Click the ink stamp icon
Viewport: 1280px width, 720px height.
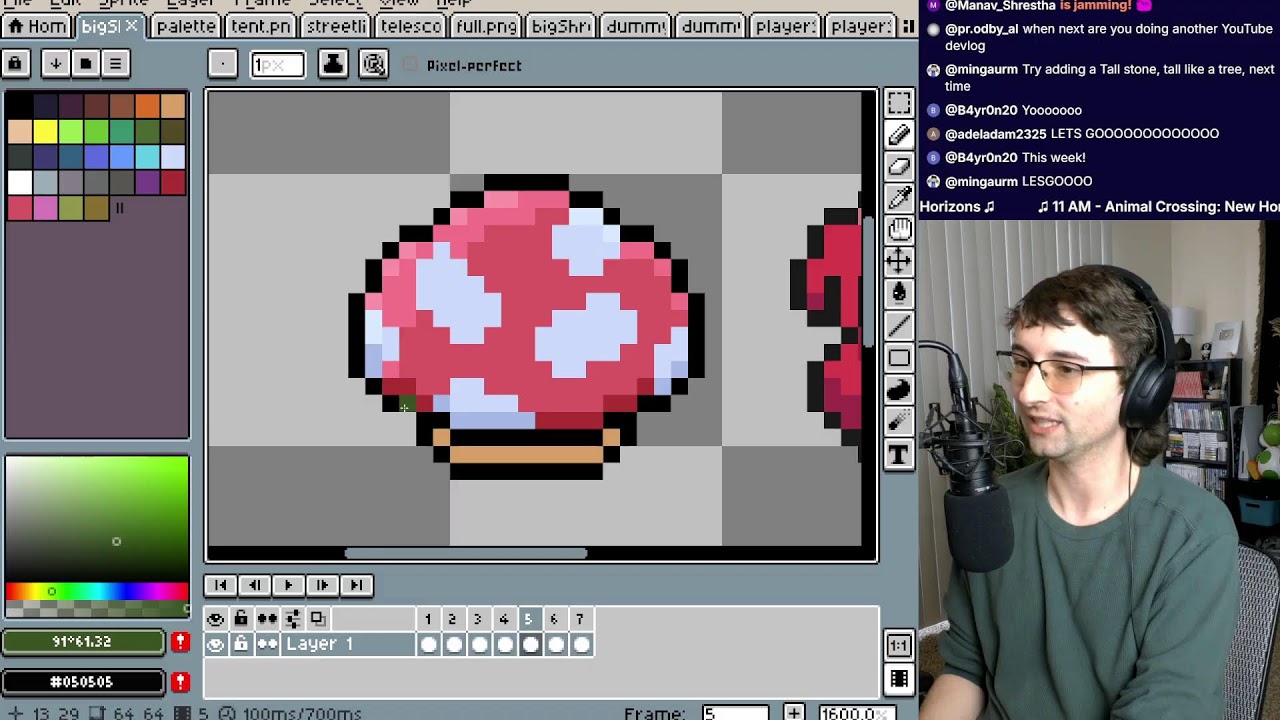click(333, 65)
